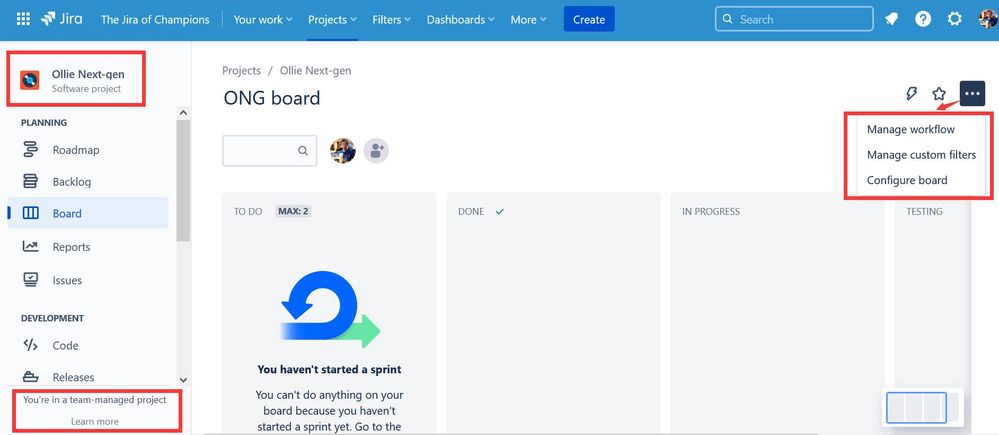The height and width of the screenshot is (435, 999).
Task: Open Your work dropdown
Action: pos(263,20)
